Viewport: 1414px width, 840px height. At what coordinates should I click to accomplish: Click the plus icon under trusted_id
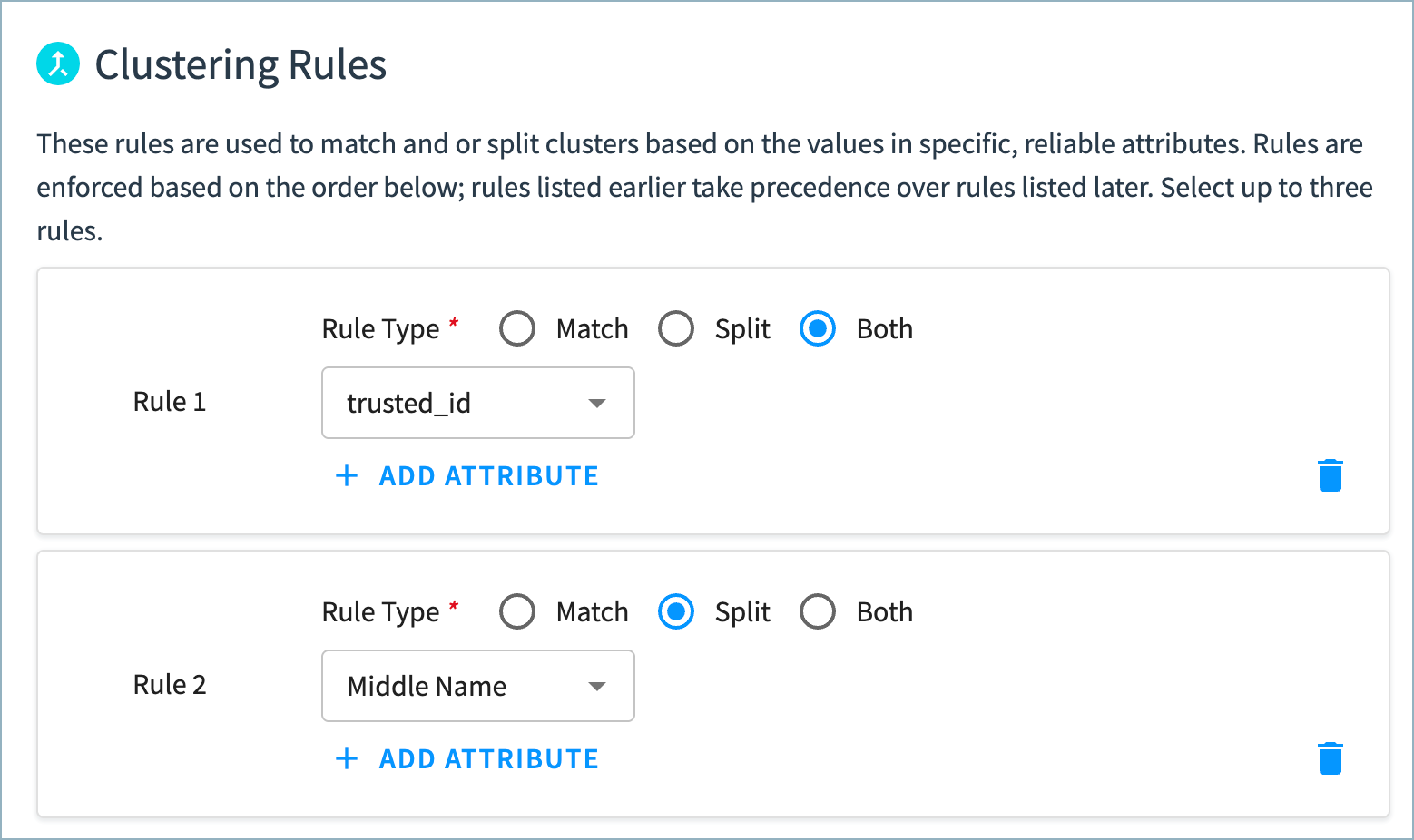pos(347,475)
